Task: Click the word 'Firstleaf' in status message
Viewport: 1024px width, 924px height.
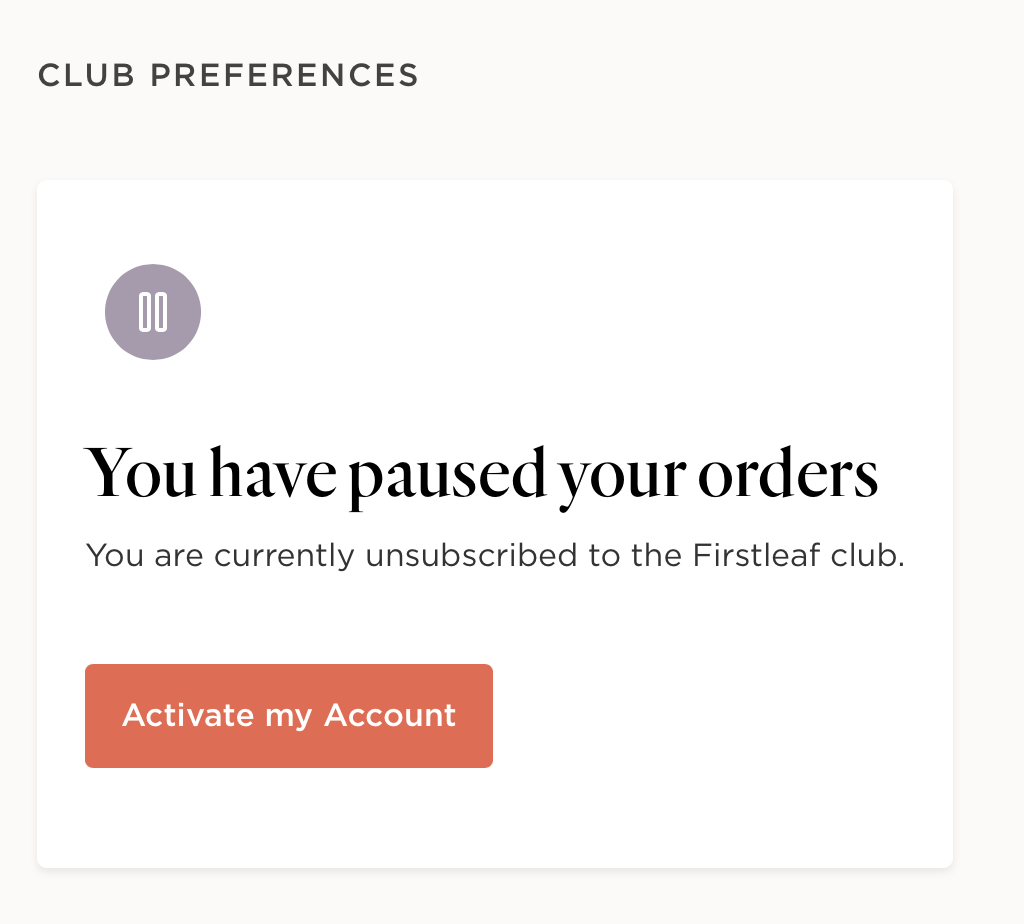Action: [x=756, y=555]
